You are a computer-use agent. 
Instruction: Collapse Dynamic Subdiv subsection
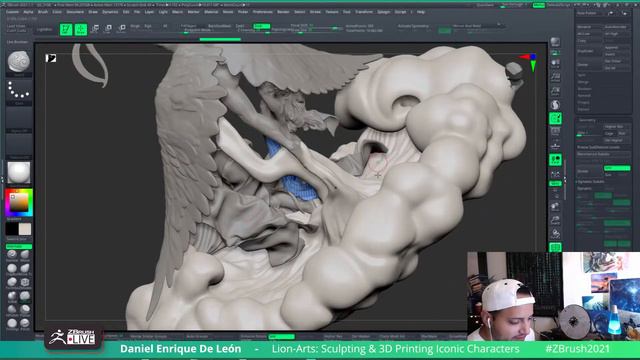click(591, 181)
